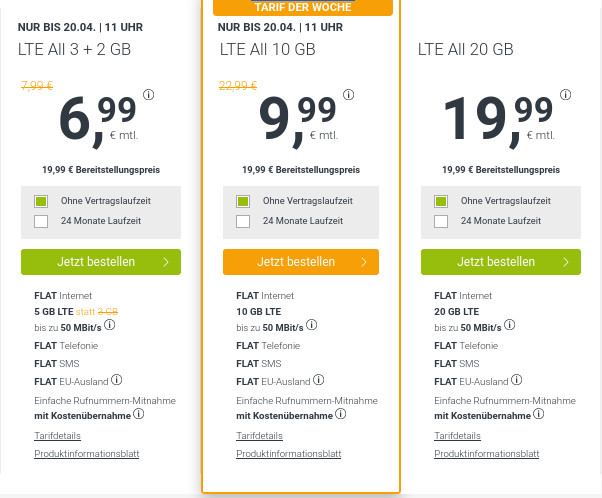Viewport: 602px width, 498px height.
Task: Open EU-Ausland info icon in first tariff
Action: [x=117, y=380]
